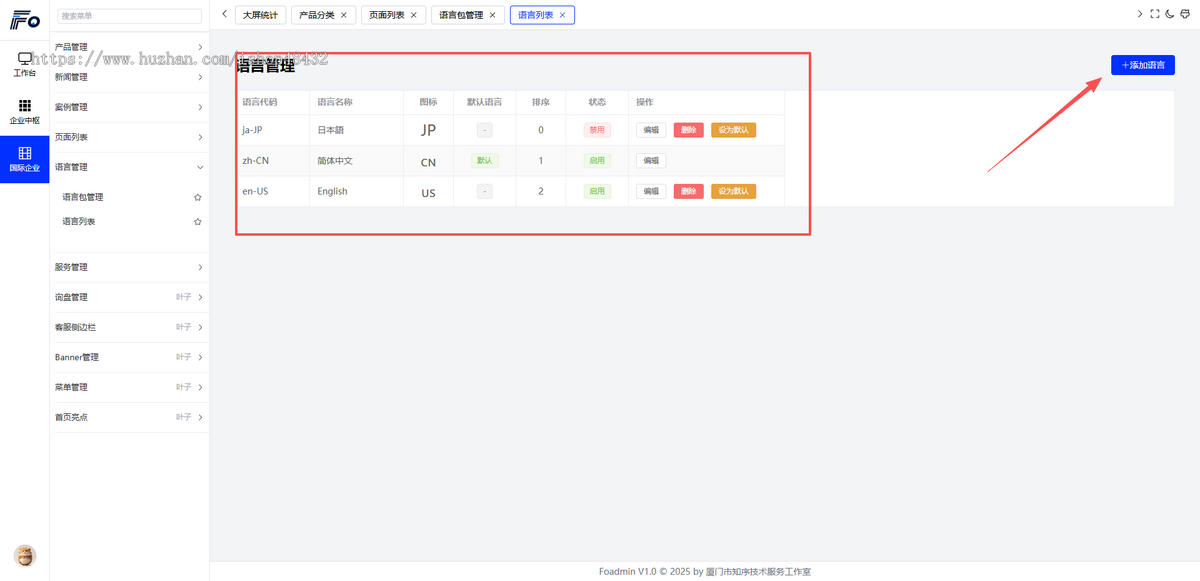Expand the 新闻管理 menu
The image size is (1200, 581).
click(x=129, y=77)
